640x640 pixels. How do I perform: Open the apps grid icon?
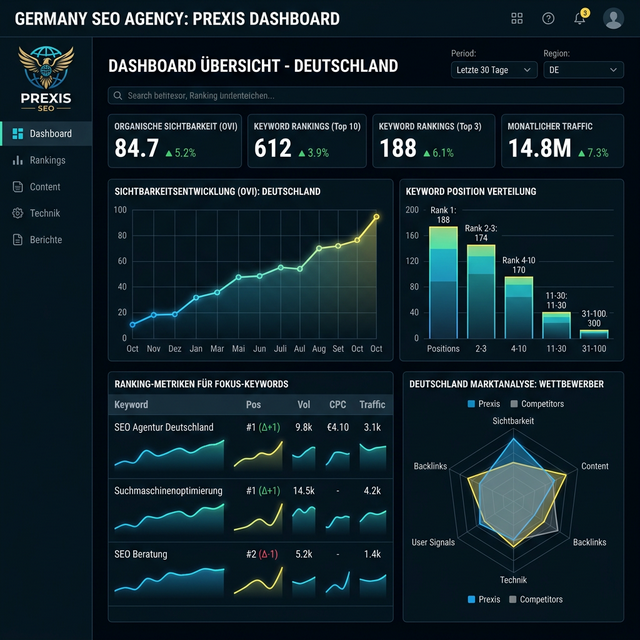point(517,18)
